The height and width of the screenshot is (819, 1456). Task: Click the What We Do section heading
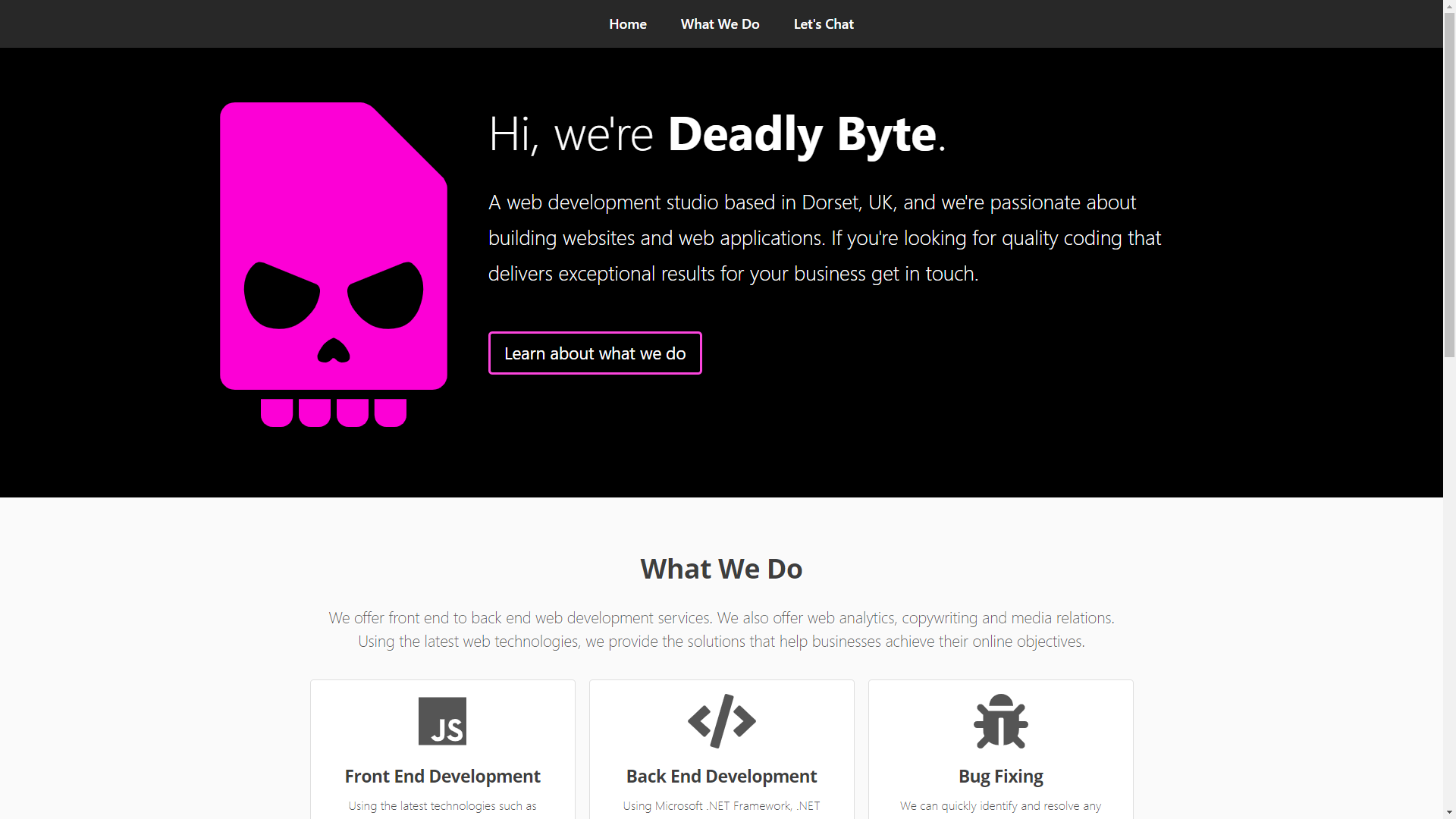click(721, 569)
